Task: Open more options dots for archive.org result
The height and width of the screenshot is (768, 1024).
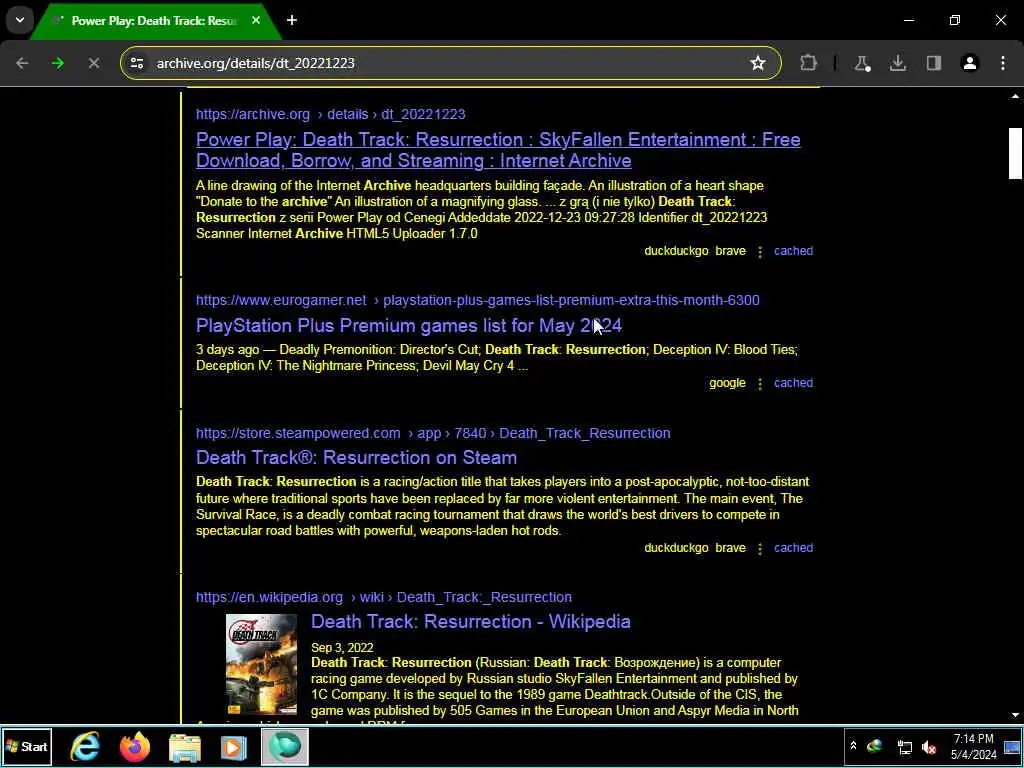Action: click(760, 251)
